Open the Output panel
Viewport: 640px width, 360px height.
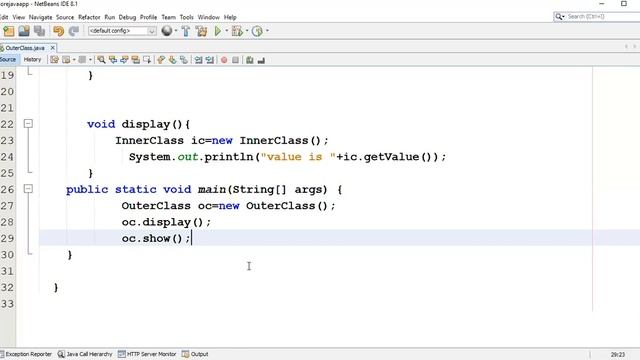195,354
